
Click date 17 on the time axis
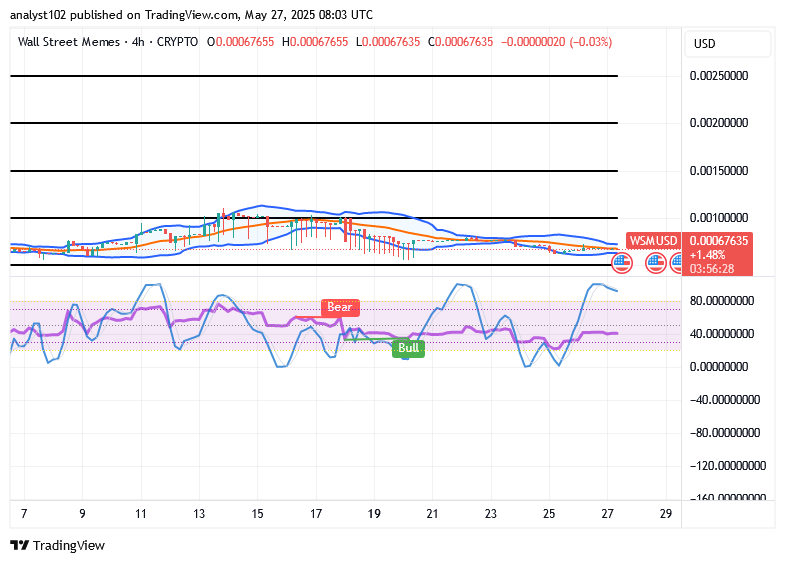(x=316, y=514)
